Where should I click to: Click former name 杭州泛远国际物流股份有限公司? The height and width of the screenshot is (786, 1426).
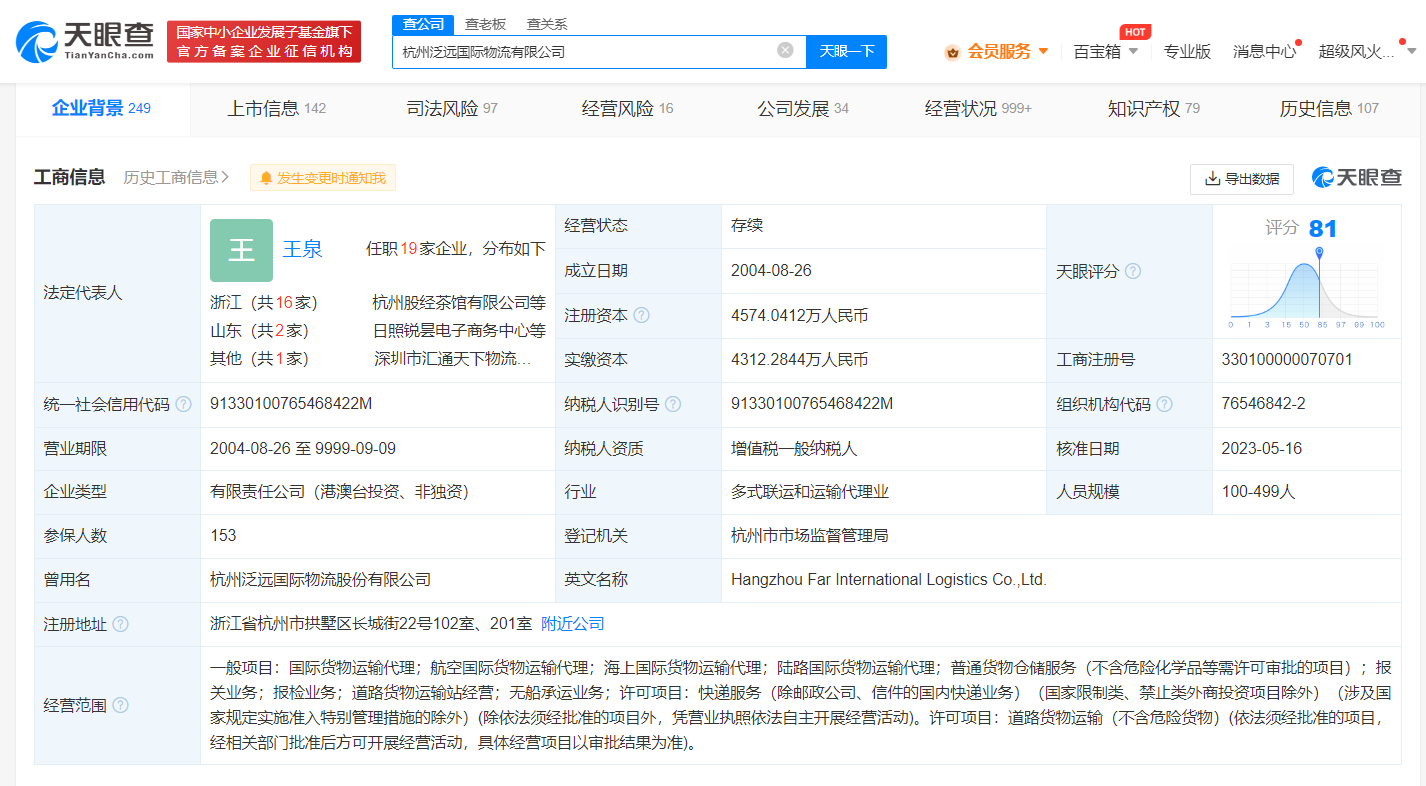[x=320, y=580]
